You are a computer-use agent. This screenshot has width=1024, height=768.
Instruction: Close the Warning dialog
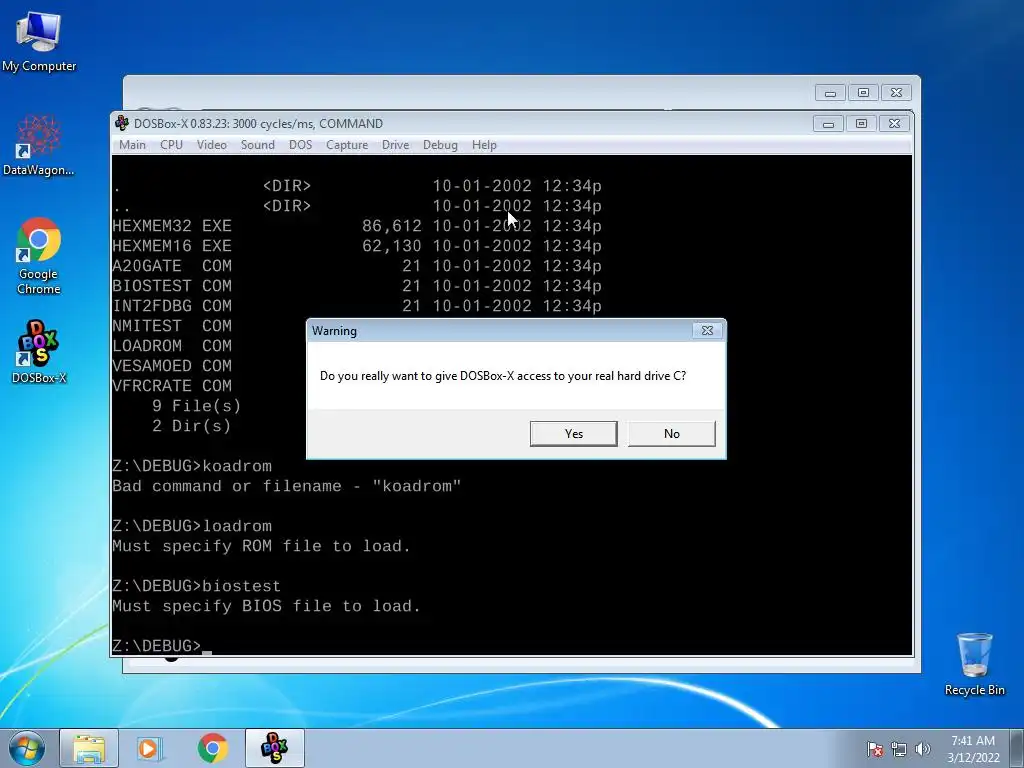pos(707,330)
